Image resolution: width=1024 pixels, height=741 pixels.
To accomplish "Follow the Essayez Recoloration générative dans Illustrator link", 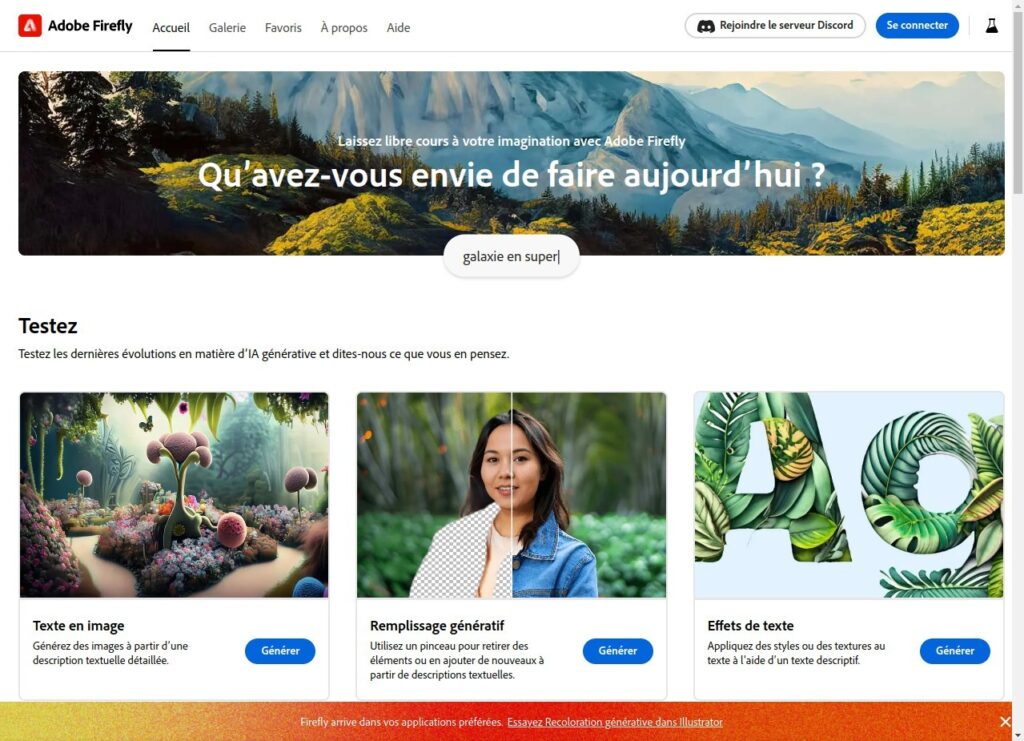I will 615,722.
